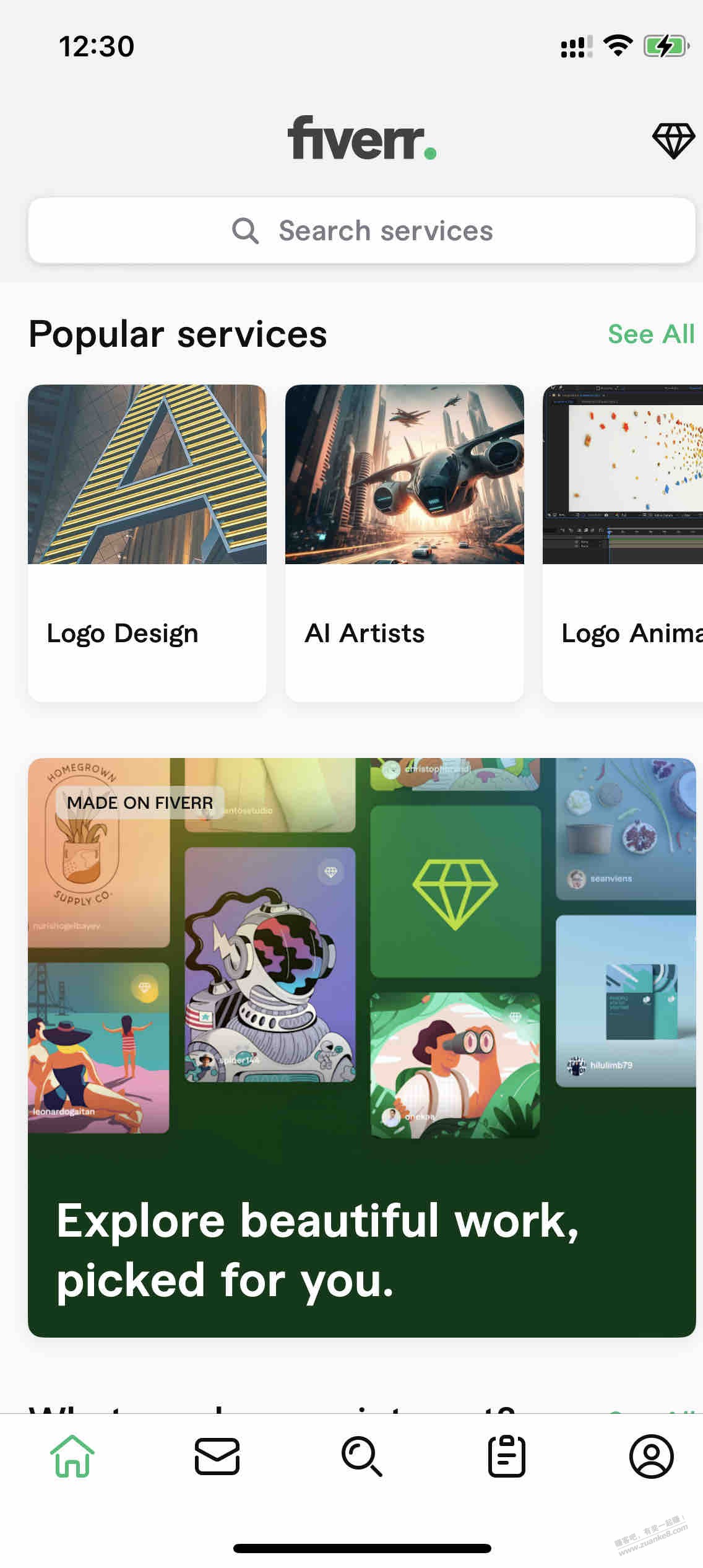Open the binoculars explorer illustration
Screen dimensions: 703x1568
tap(455, 1065)
